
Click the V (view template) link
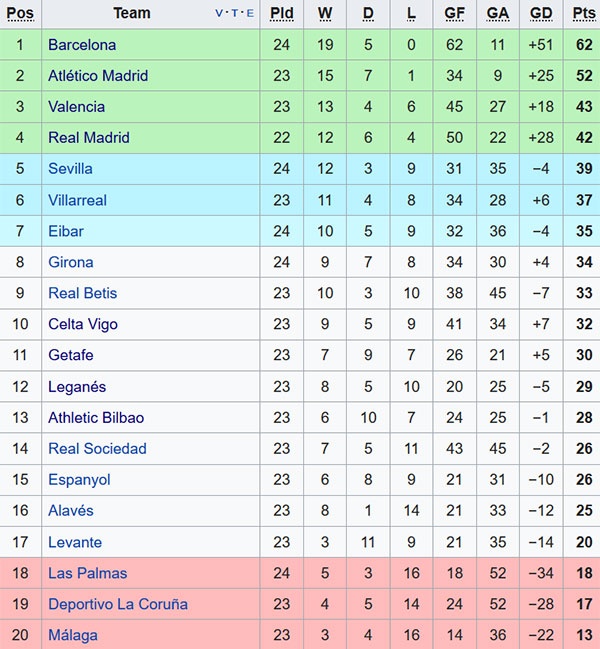click(x=220, y=14)
